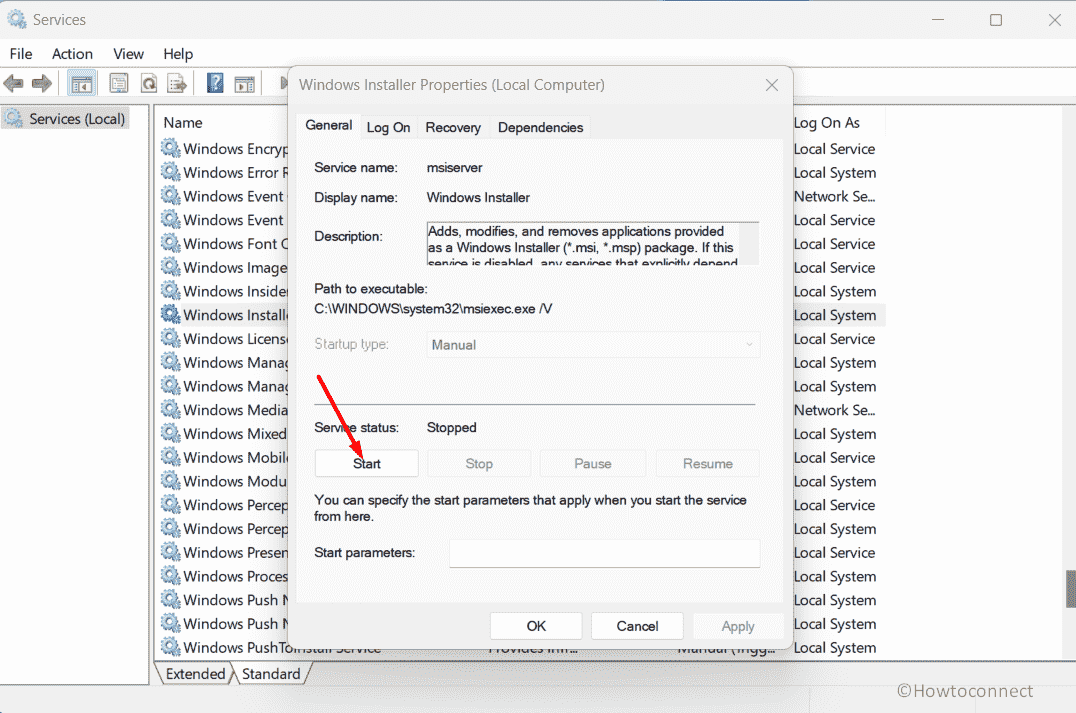Click the Windows Font service gear icon
Viewport: 1076px width, 713px height.
tap(171, 243)
